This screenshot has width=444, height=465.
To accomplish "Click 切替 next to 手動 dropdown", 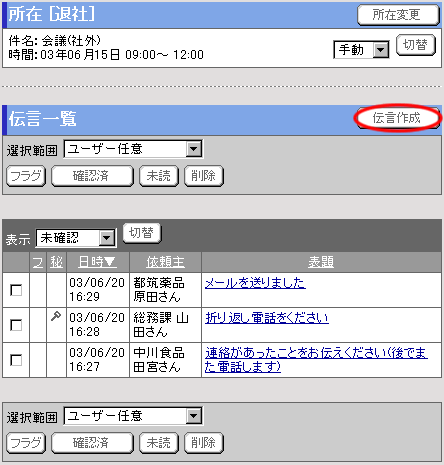I will (416, 45).
